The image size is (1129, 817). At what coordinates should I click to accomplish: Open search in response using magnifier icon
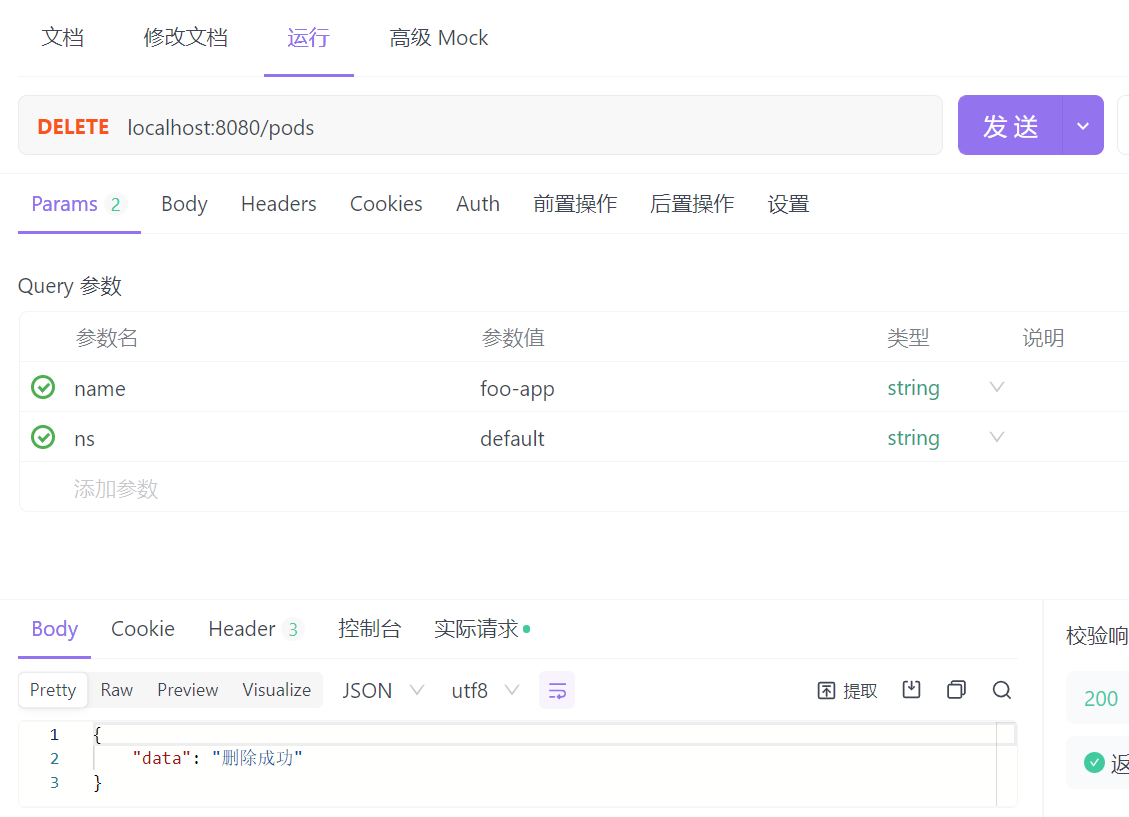1001,690
